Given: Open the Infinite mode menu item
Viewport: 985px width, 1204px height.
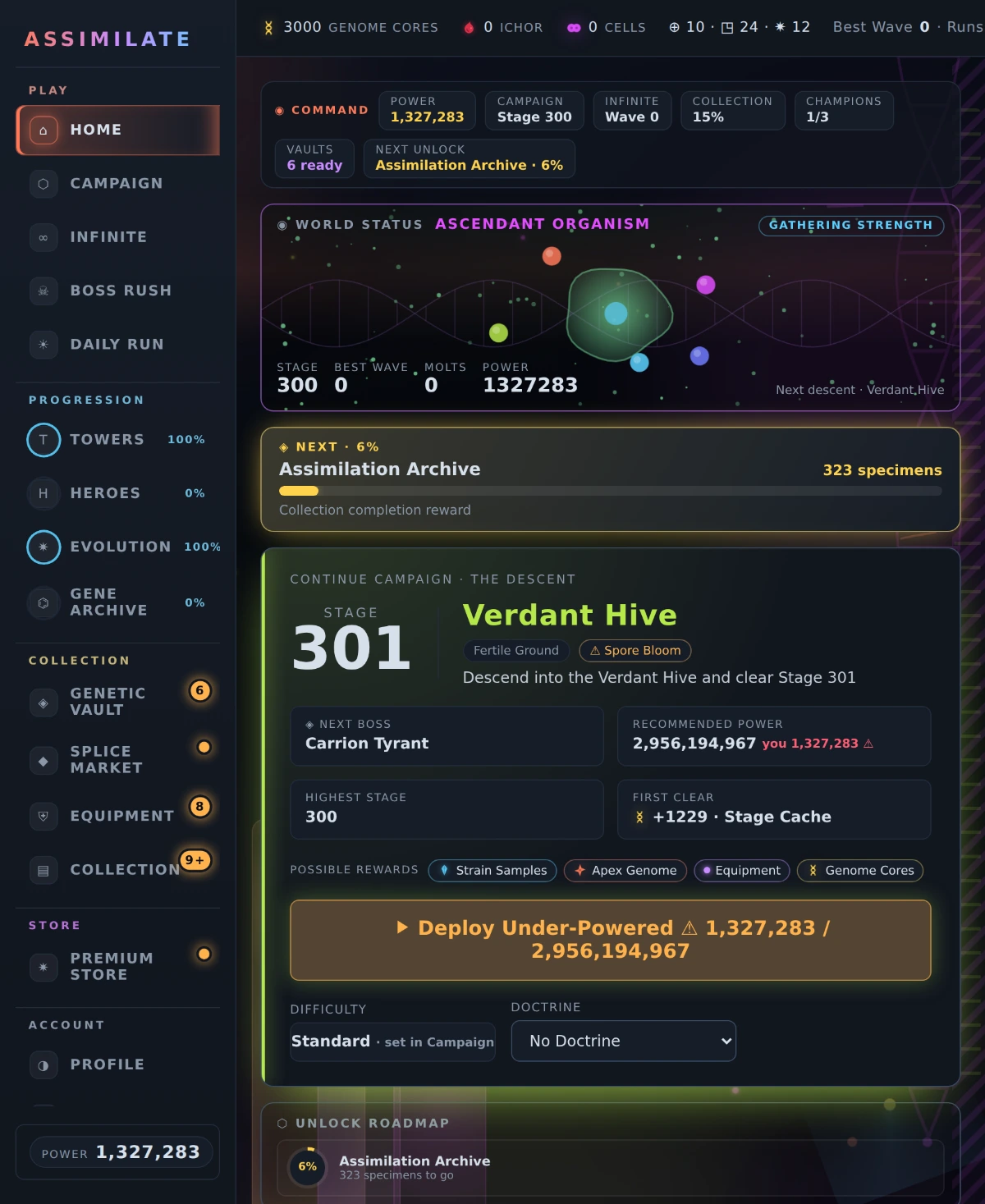Looking at the screenshot, I should tap(118, 237).
